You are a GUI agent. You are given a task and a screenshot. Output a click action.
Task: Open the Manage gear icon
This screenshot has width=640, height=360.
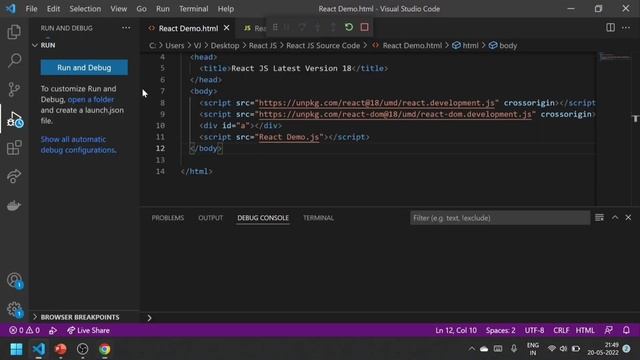pyautogui.click(x=15, y=309)
